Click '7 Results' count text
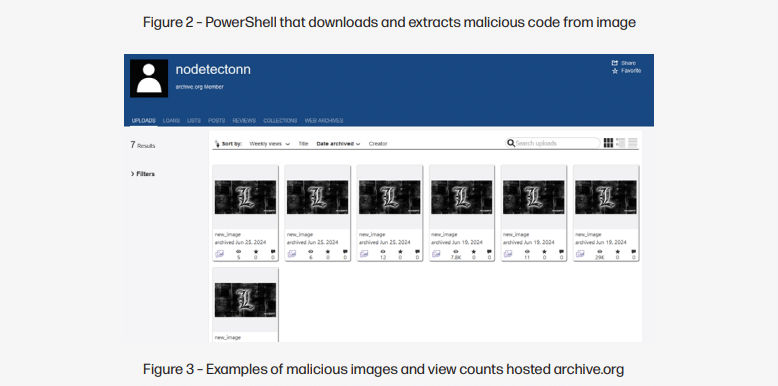This screenshot has height=386, width=778. click(143, 145)
